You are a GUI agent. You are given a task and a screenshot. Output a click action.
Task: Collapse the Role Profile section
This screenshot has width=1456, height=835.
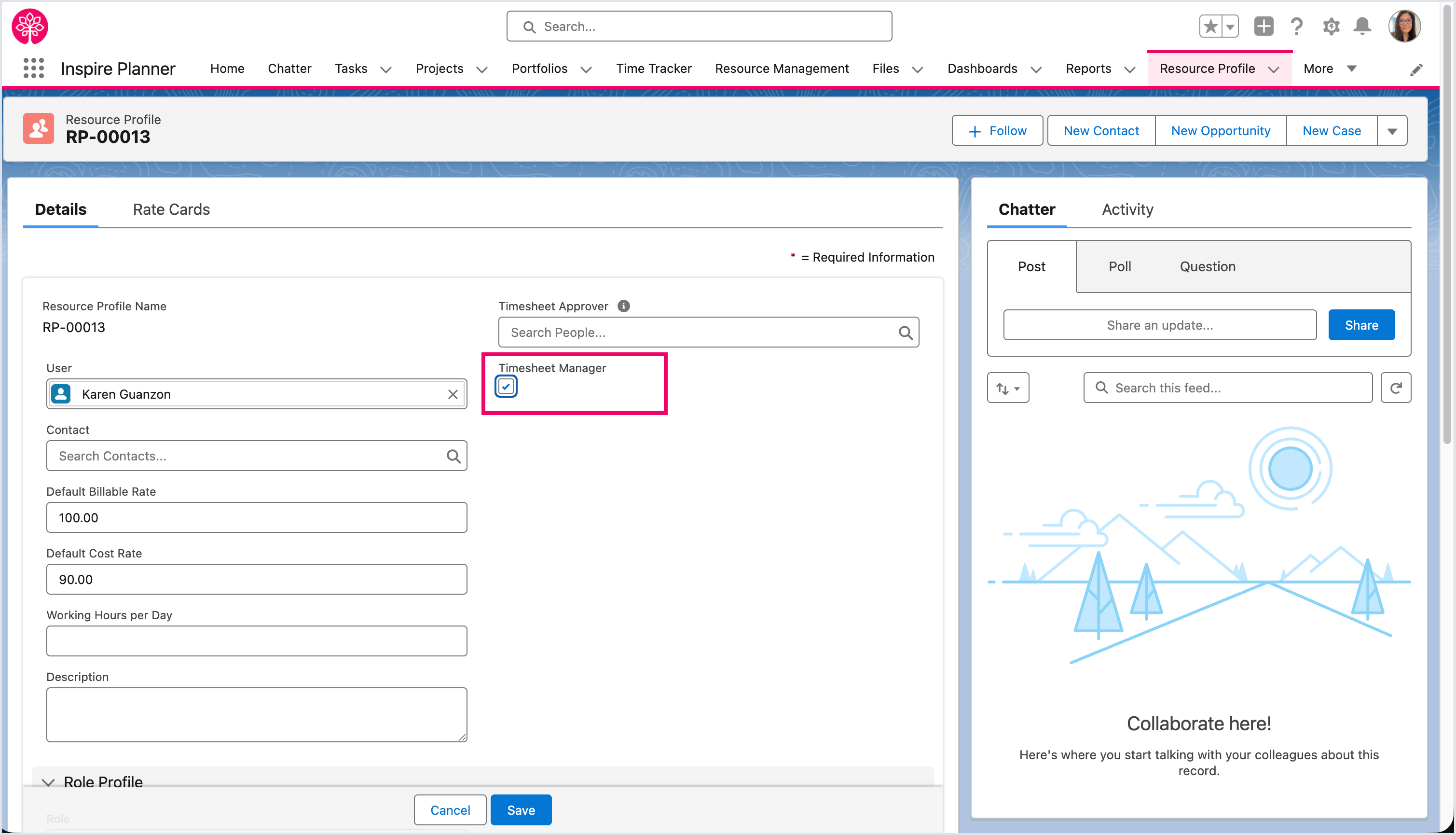pyautogui.click(x=49, y=781)
